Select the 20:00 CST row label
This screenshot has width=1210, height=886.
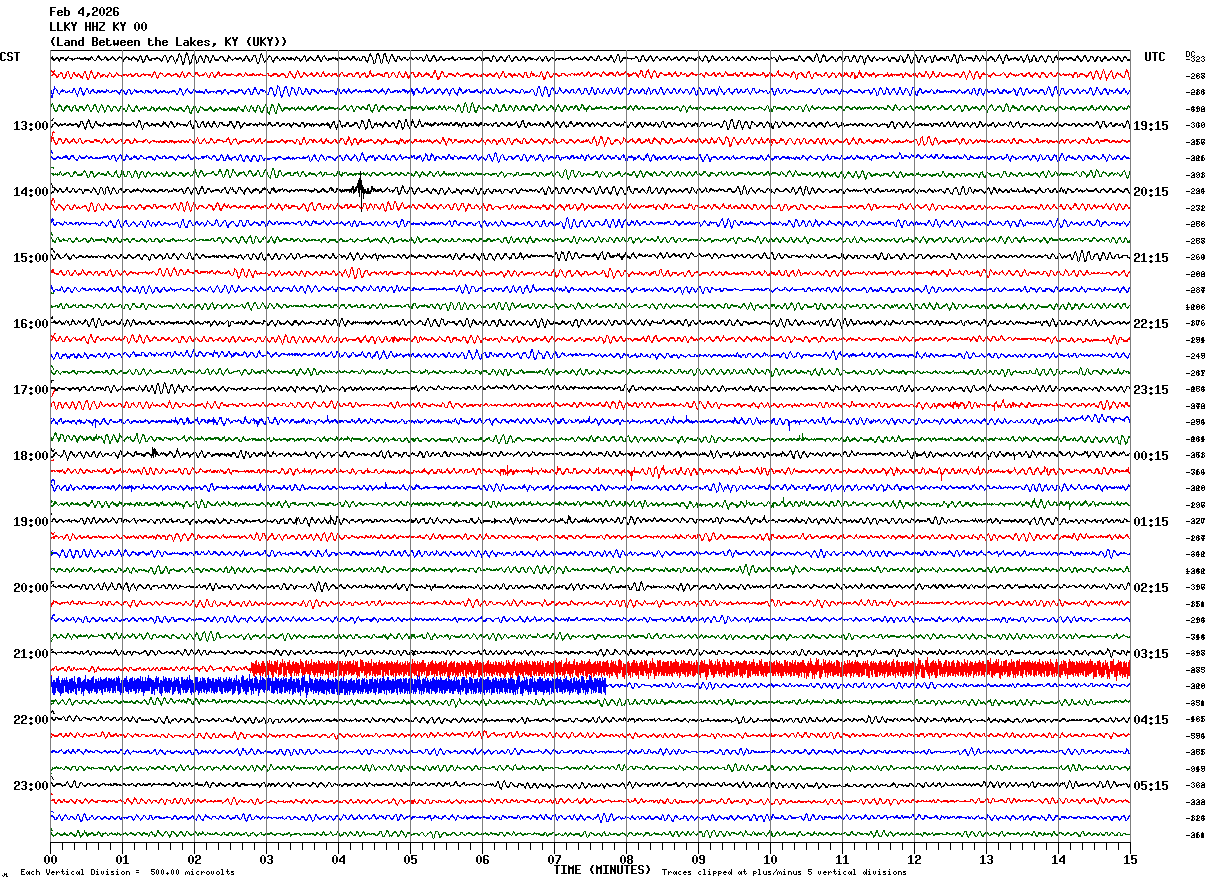(31, 588)
